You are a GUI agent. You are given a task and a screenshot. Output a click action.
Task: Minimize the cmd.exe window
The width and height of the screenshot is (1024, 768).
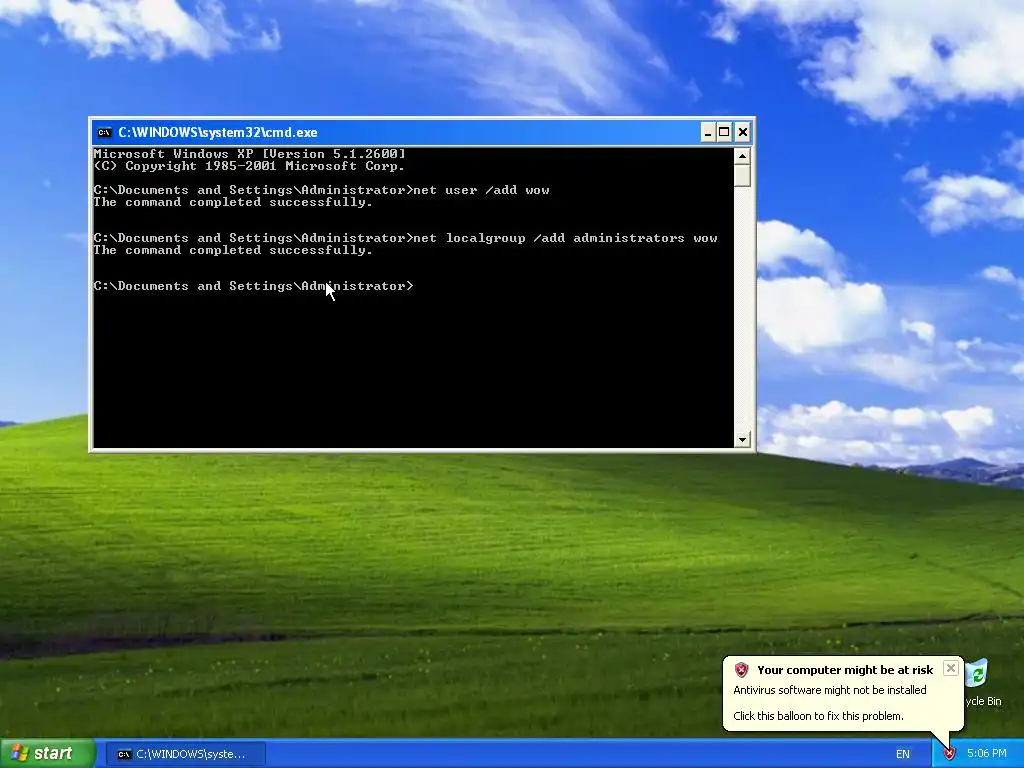point(708,133)
